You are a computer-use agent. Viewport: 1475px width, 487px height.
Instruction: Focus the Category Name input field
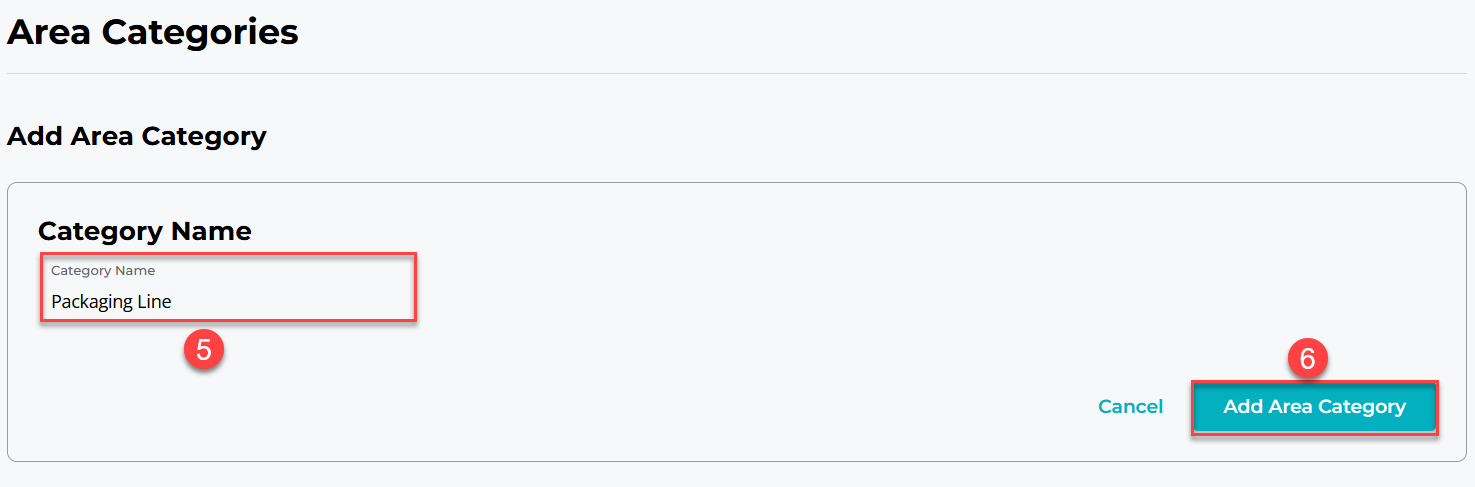[228, 288]
